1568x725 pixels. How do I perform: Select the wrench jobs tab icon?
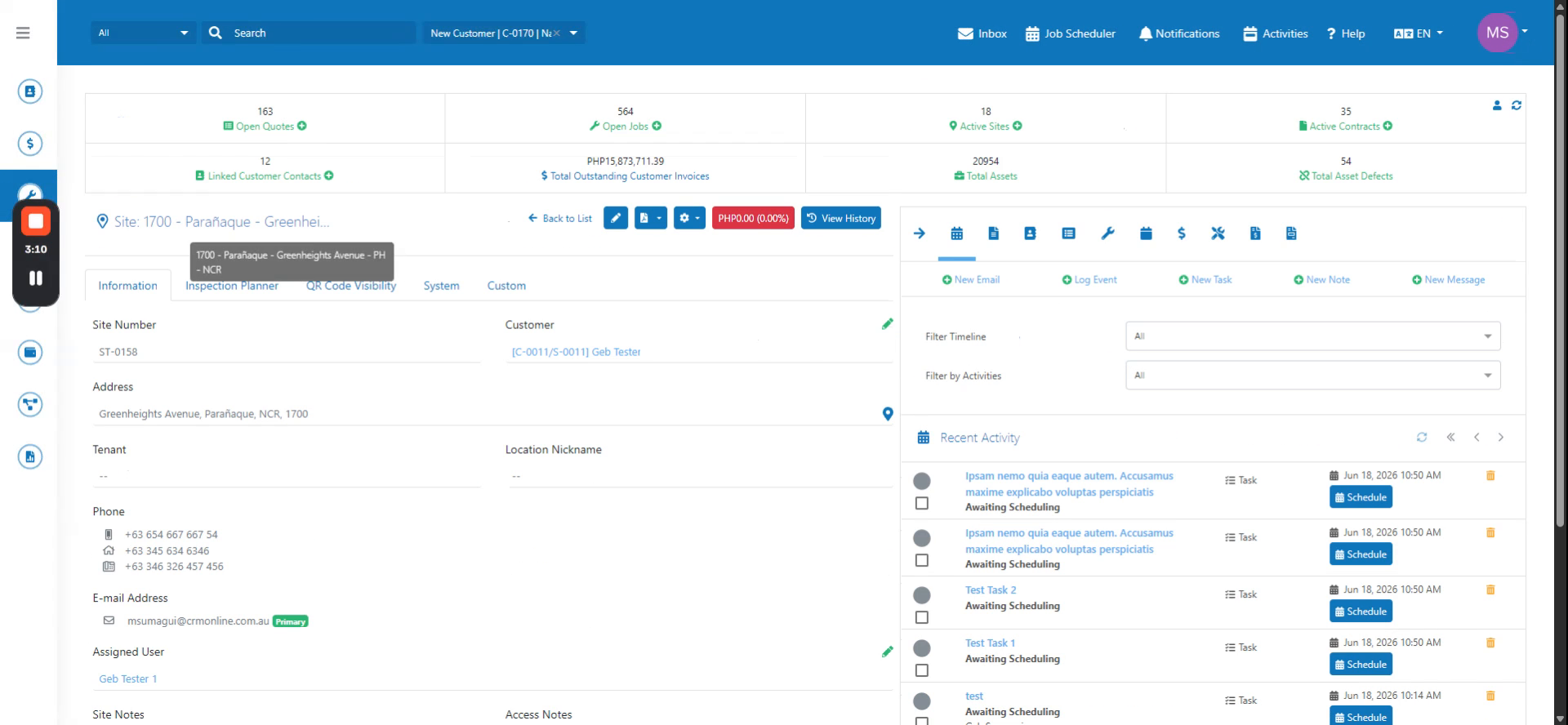[x=1107, y=234]
